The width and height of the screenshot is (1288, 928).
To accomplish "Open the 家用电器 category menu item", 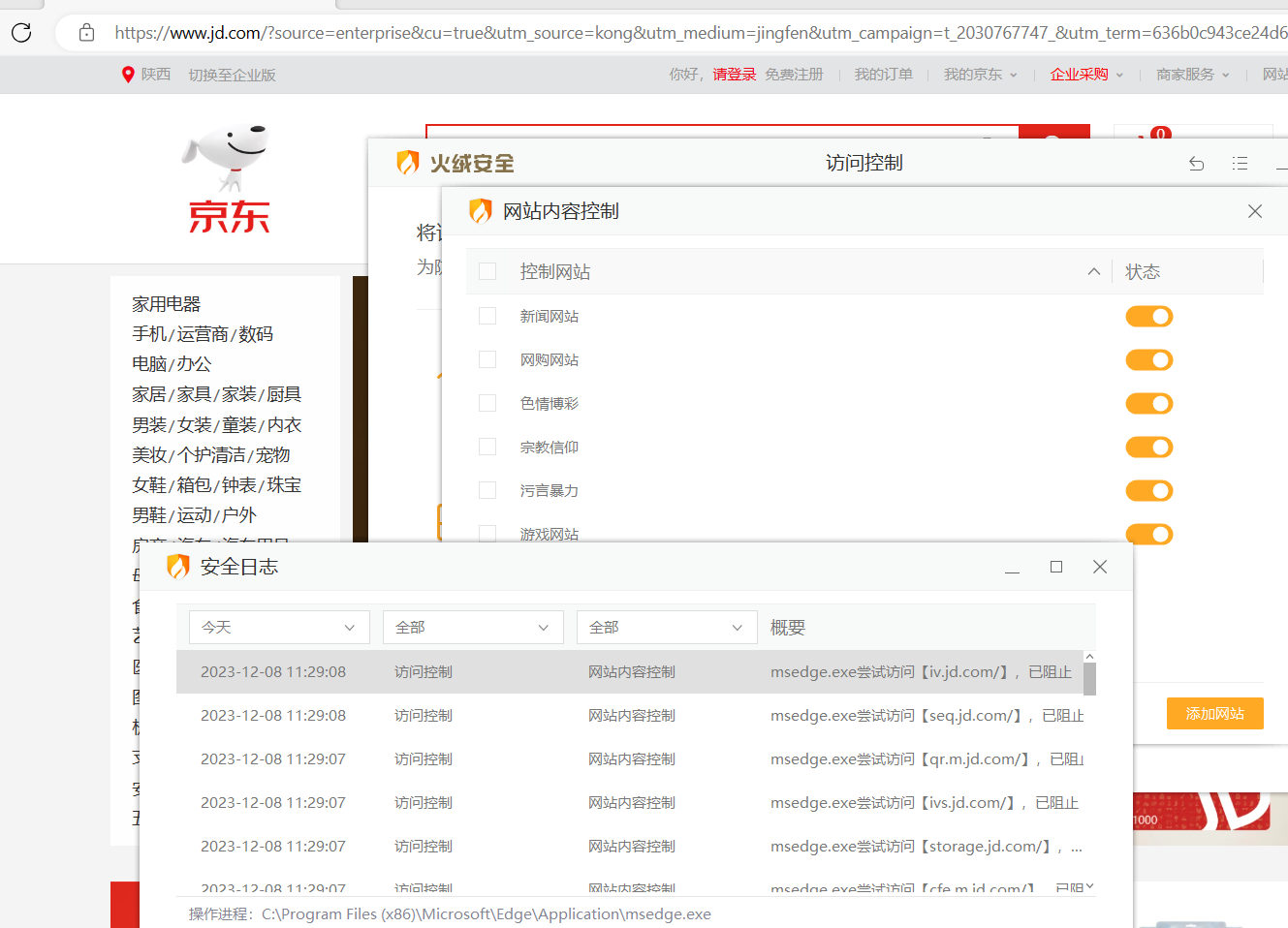I will [x=167, y=304].
